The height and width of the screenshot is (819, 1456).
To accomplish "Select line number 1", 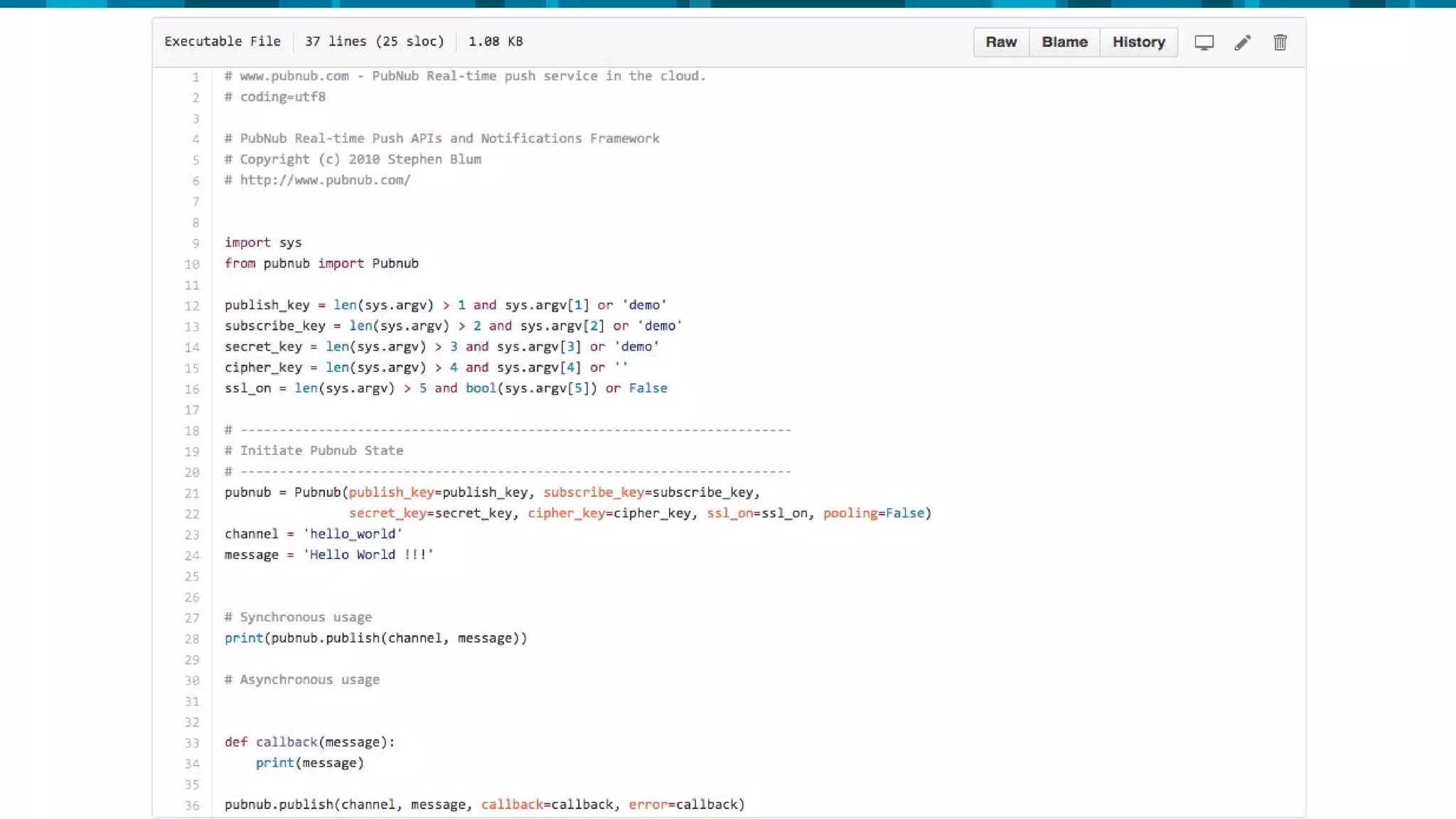I will [x=196, y=77].
